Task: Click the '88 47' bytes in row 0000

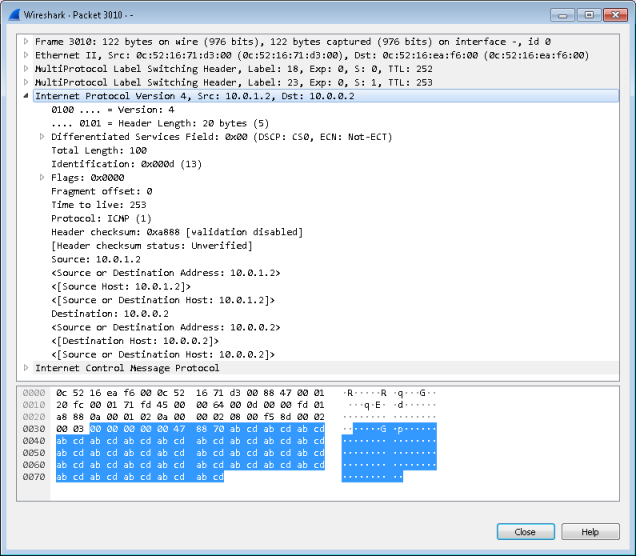Action: (x=277, y=393)
